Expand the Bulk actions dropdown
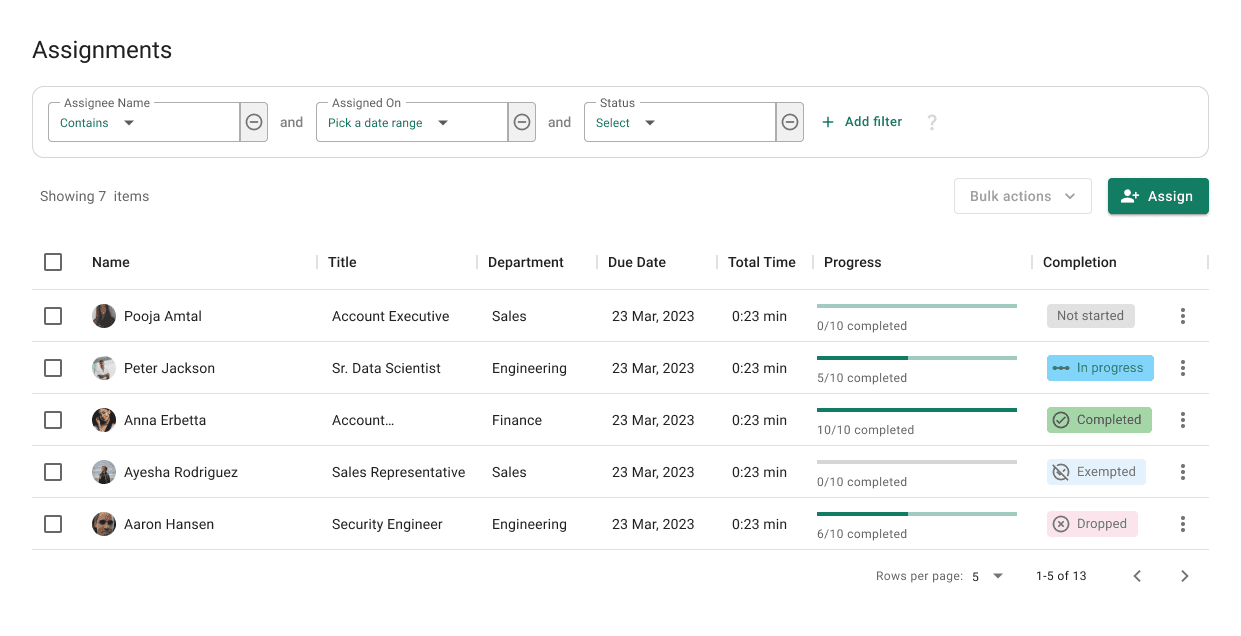This screenshot has height=636, width=1241. tap(1022, 196)
